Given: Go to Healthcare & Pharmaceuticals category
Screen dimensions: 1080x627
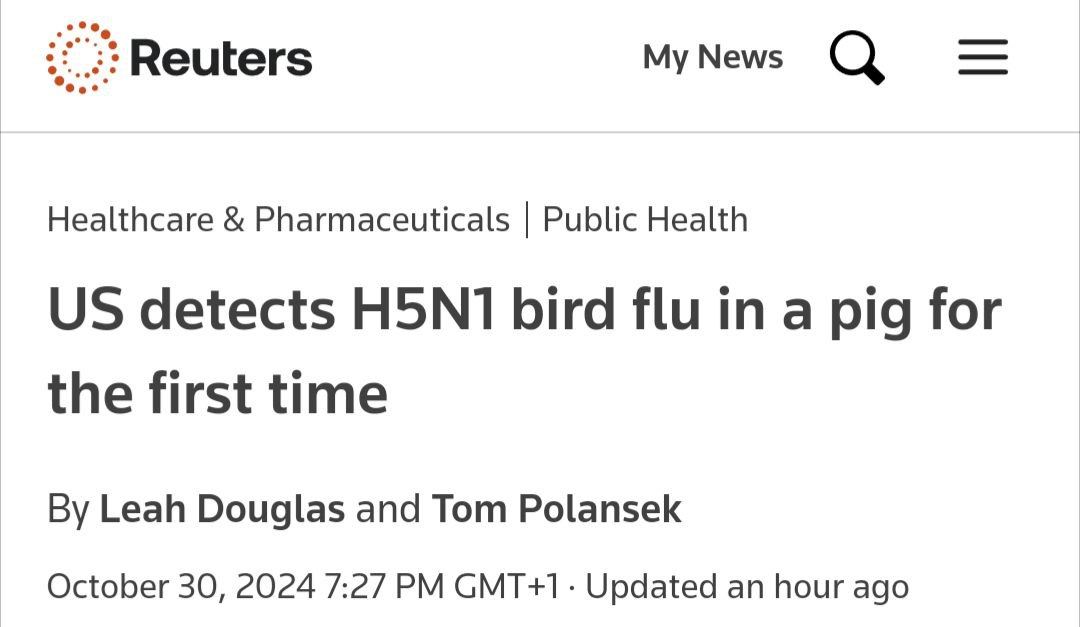Looking at the screenshot, I should coord(278,220).
